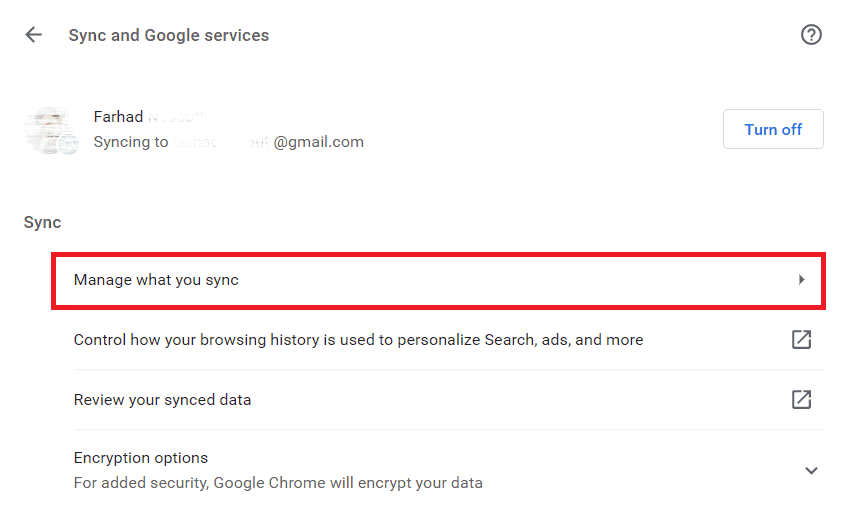
Task: Click external link icon beside browsing history row
Action: click(802, 340)
